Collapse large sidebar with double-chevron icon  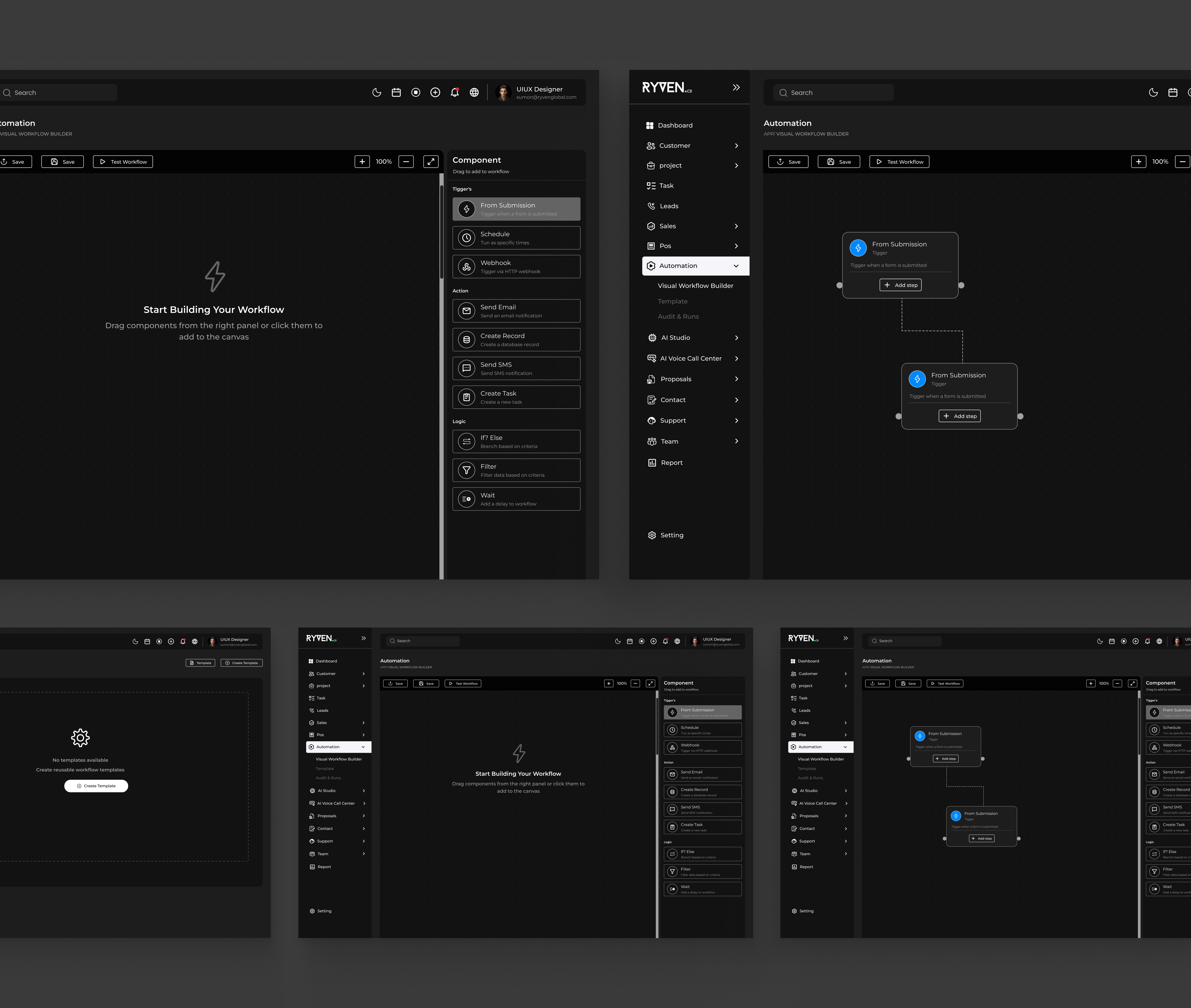(736, 87)
